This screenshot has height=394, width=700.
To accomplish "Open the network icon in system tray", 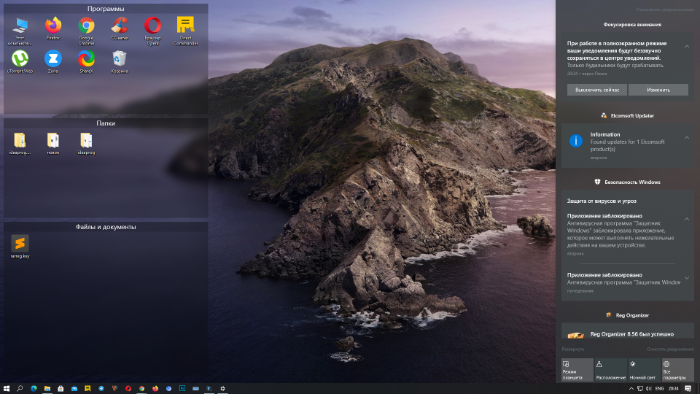I will coord(640,389).
